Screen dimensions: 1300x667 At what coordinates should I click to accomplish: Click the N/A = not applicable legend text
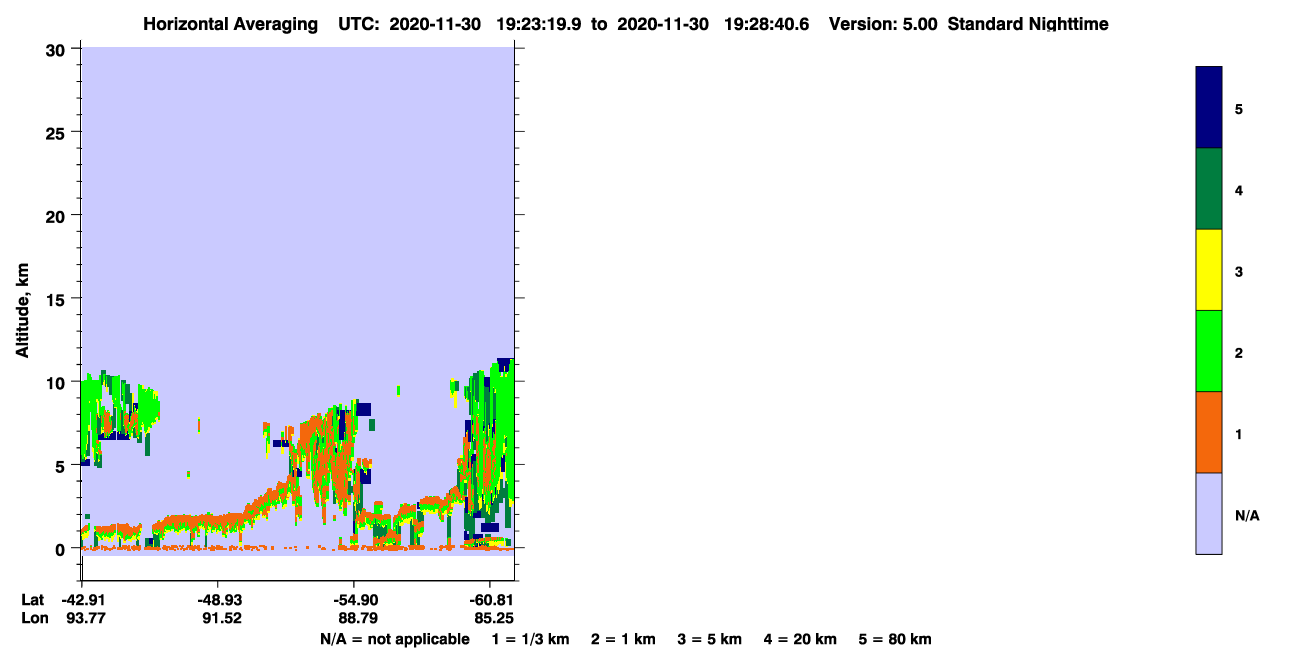coord(395,639)
